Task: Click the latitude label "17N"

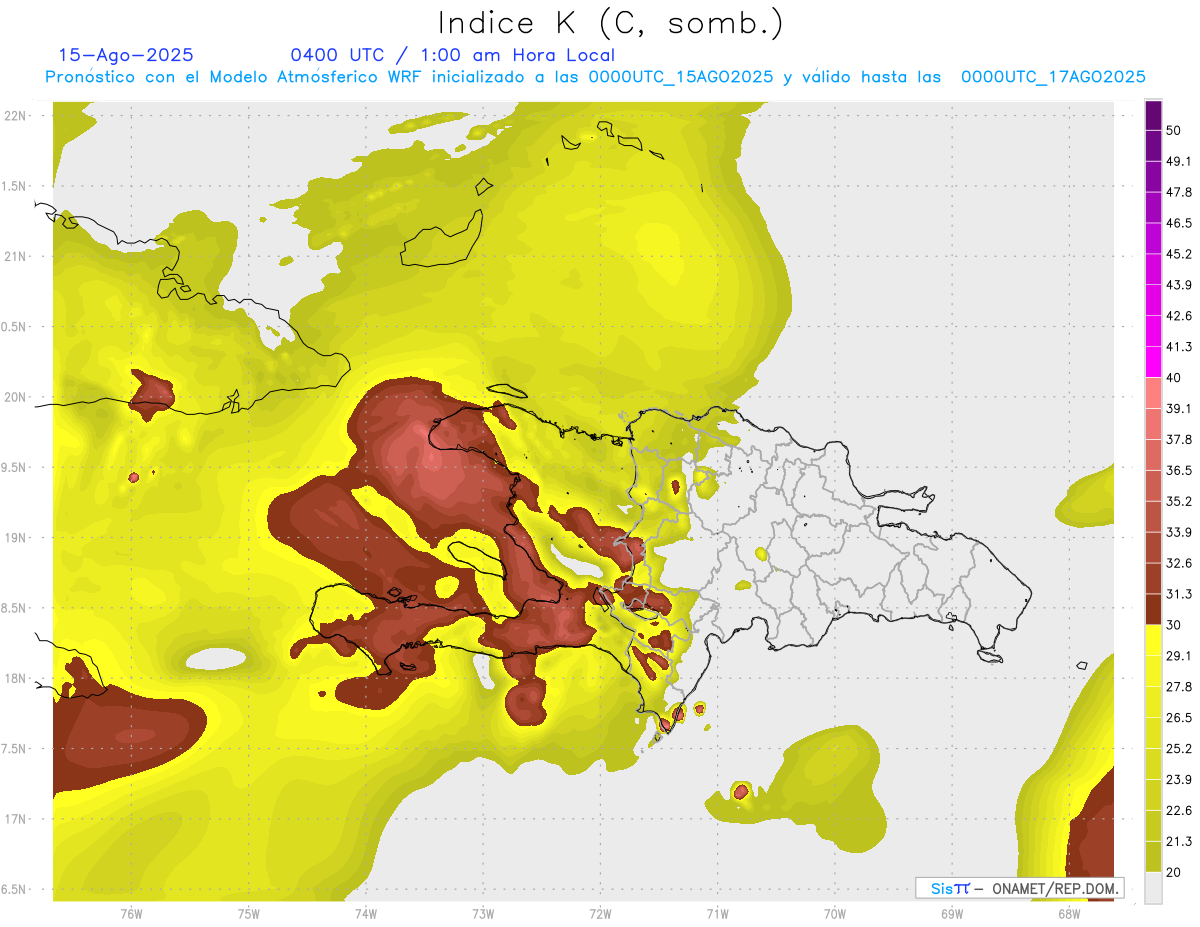Action: pyautogui.click(x=16, y=819)
